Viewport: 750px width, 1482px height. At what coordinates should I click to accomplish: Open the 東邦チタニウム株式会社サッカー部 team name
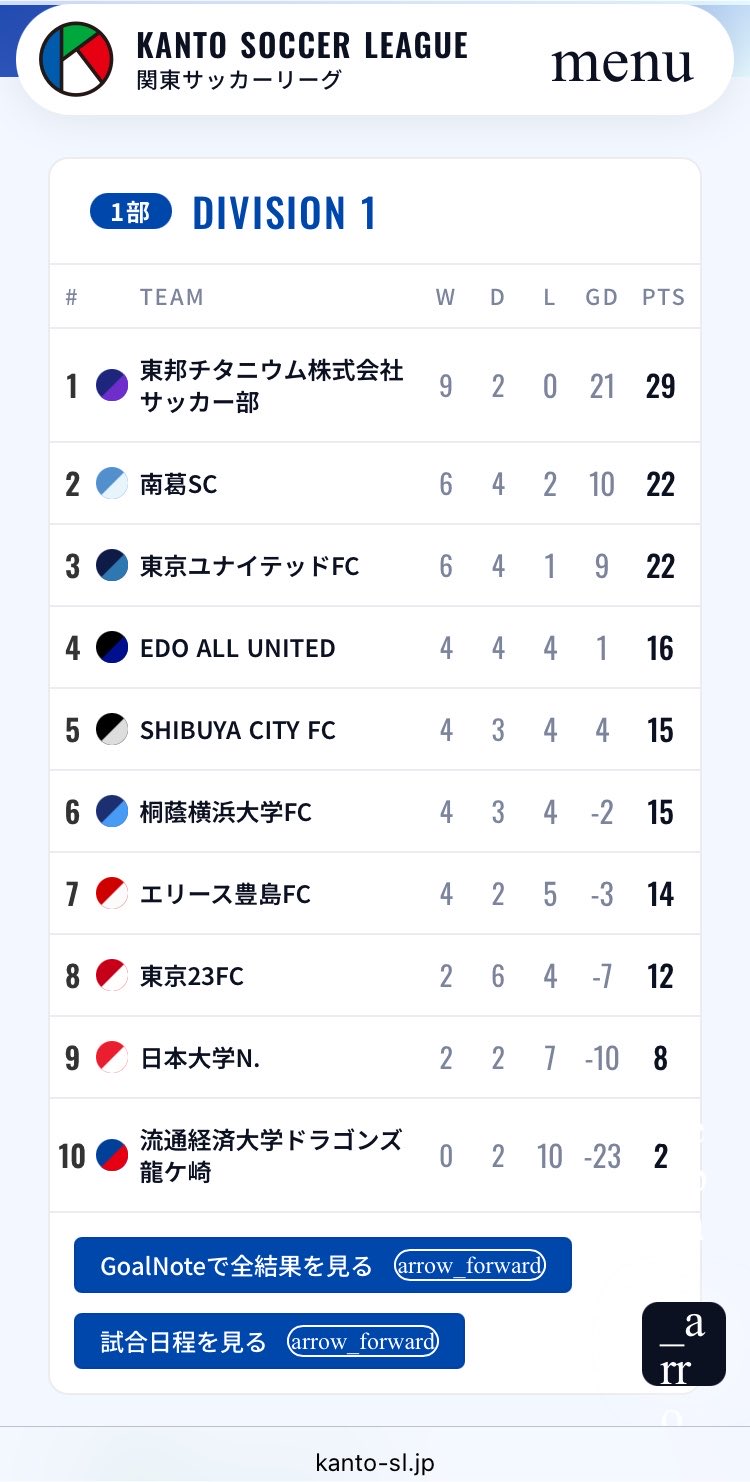point(272,386)
